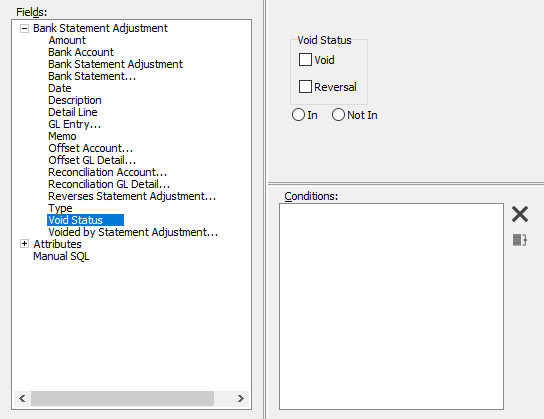The width and height of the screenshot is (544, 419).
Task: Select the Type field
Action: point(60,208)
